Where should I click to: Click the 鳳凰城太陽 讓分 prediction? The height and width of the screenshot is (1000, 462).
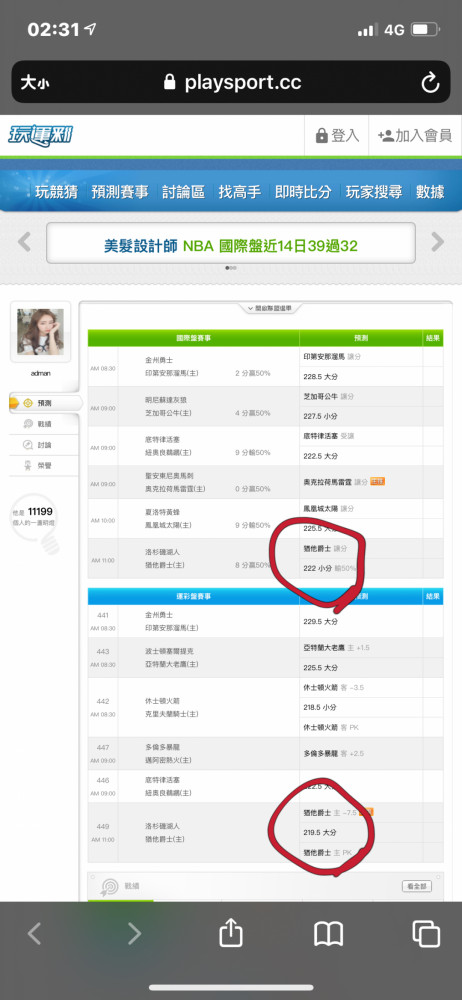pos(329,508)
